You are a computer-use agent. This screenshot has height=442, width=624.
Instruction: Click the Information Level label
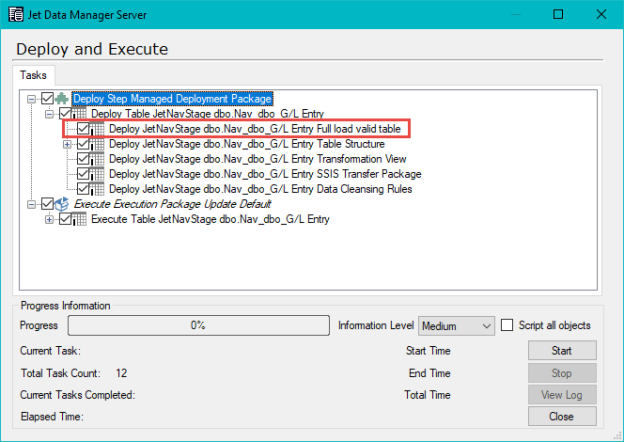point(376,325)
